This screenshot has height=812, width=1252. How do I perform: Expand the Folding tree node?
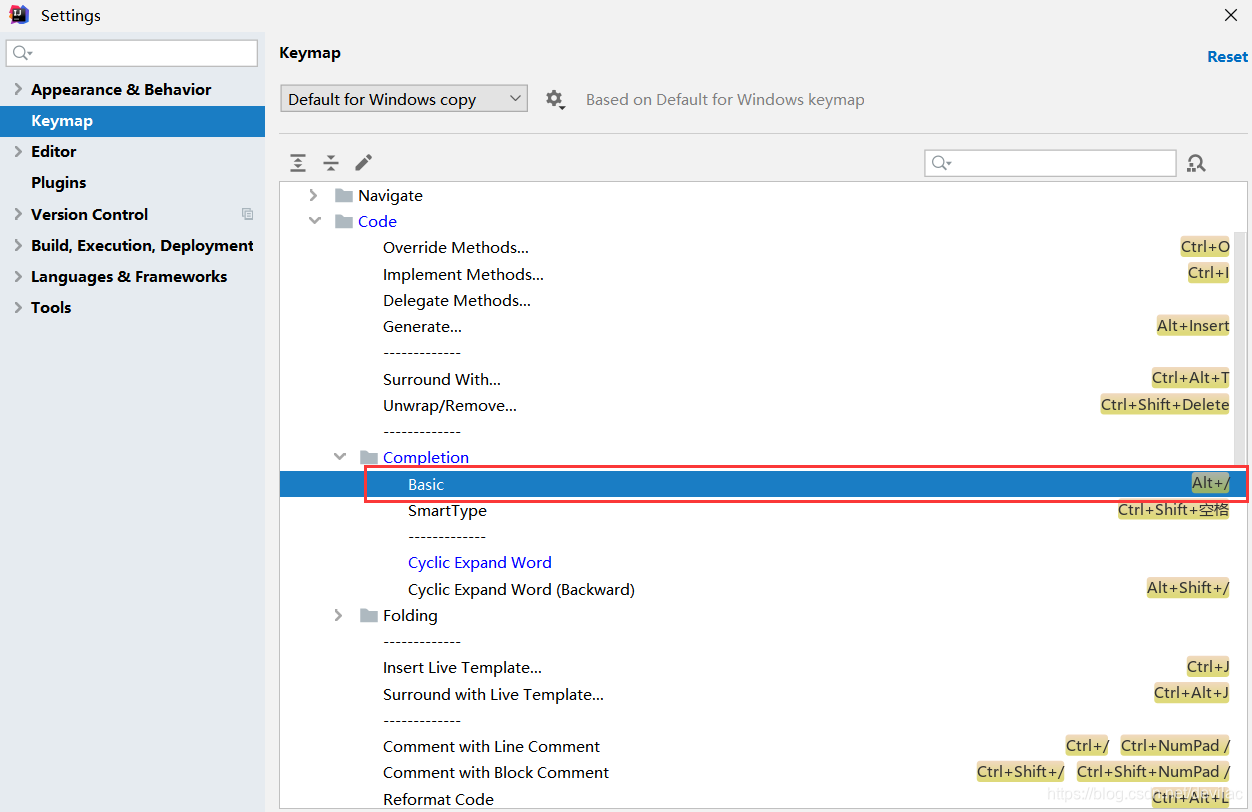(x=339, y=615)
